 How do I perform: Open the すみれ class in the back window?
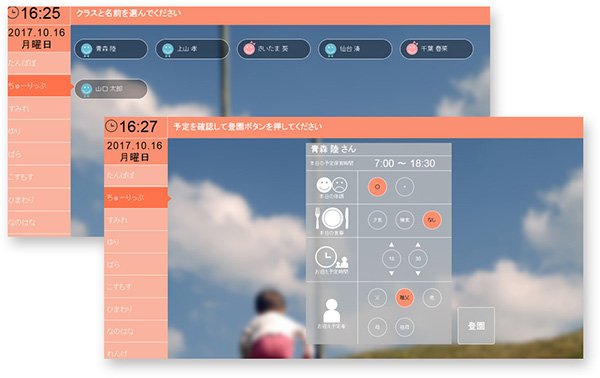(x=39, y=108)
